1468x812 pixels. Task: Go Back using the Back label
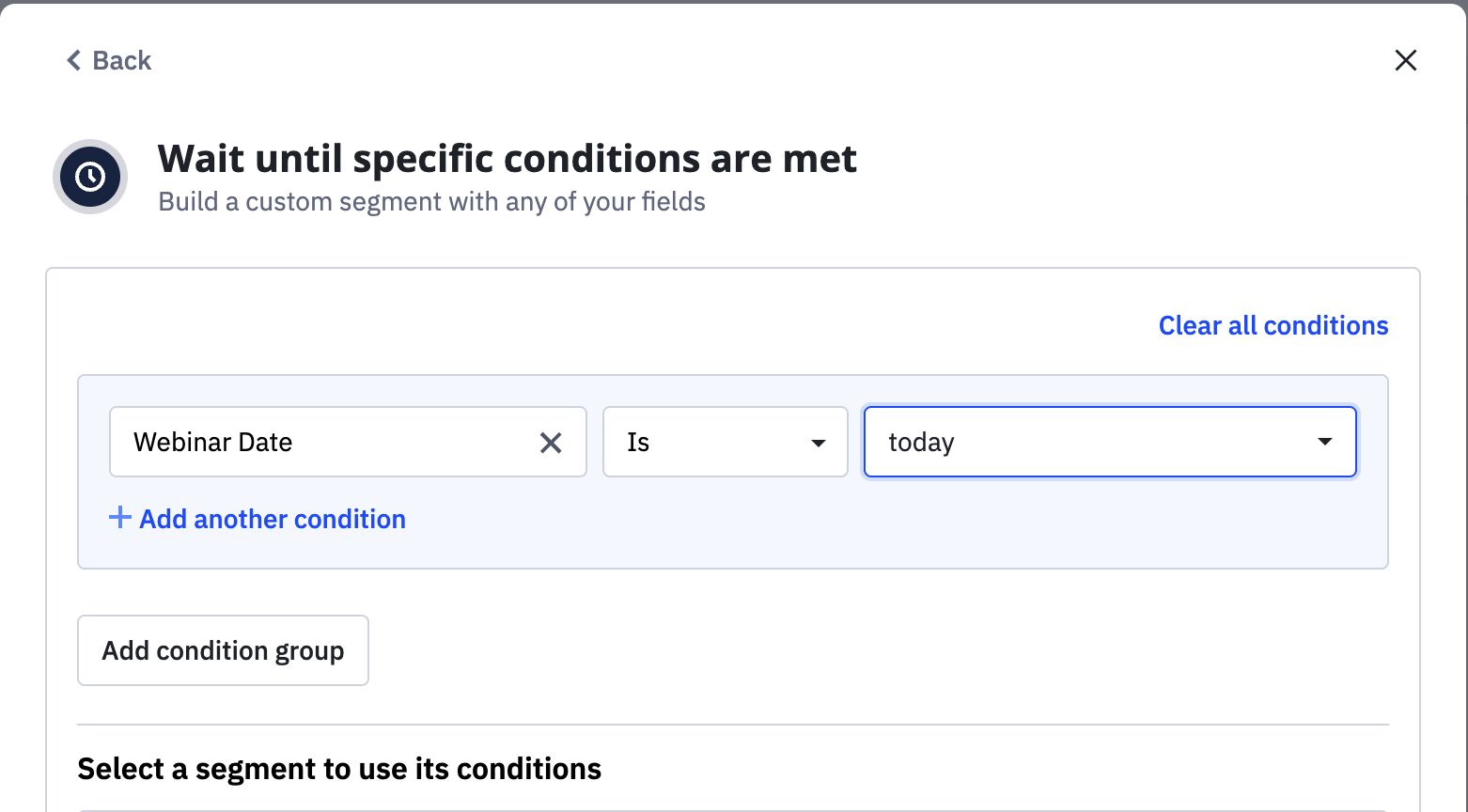(x=122, y=60)
